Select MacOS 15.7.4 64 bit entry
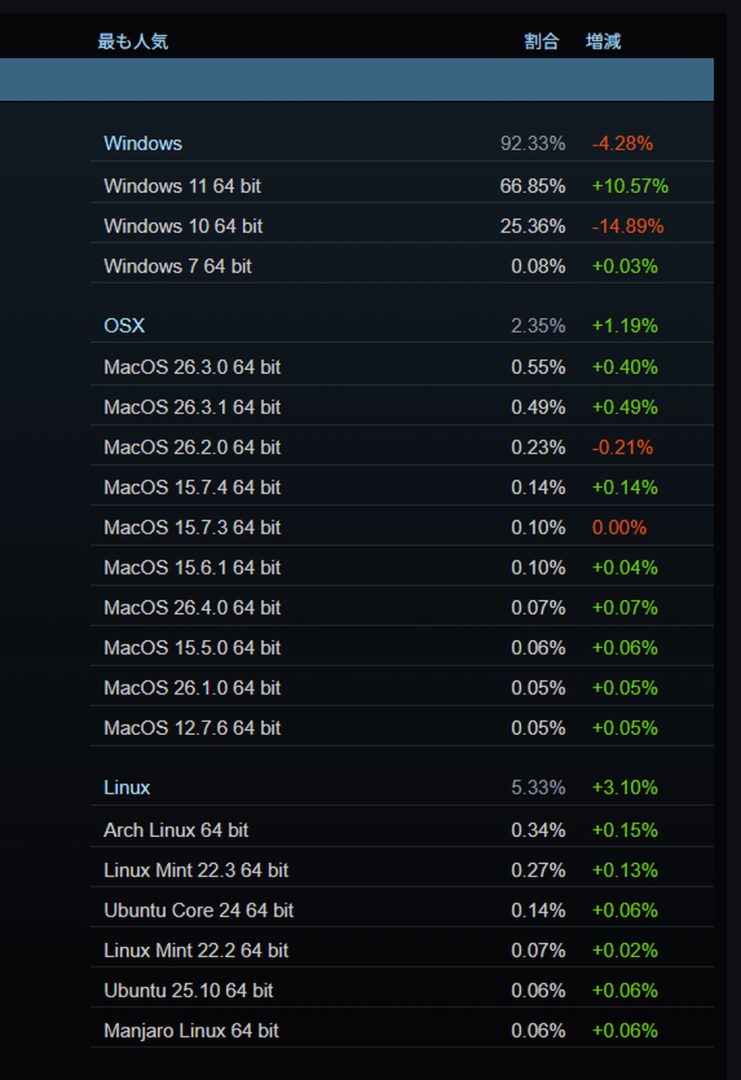This screenshot has width=741, height=1080. pyautogui.click(x=192, y=487)
